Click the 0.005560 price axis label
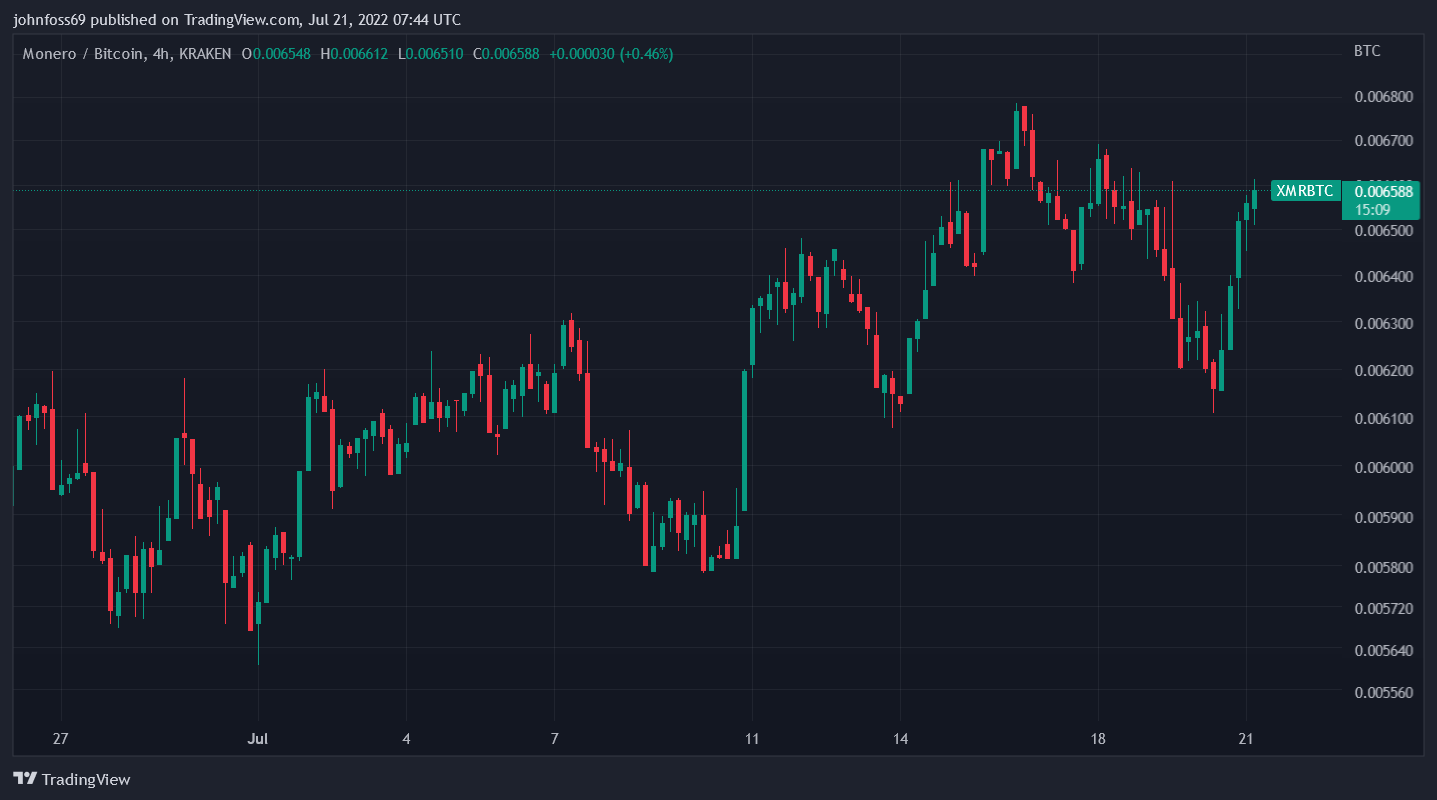This screenshot has height=800, width=1437. coord(1384,692)
